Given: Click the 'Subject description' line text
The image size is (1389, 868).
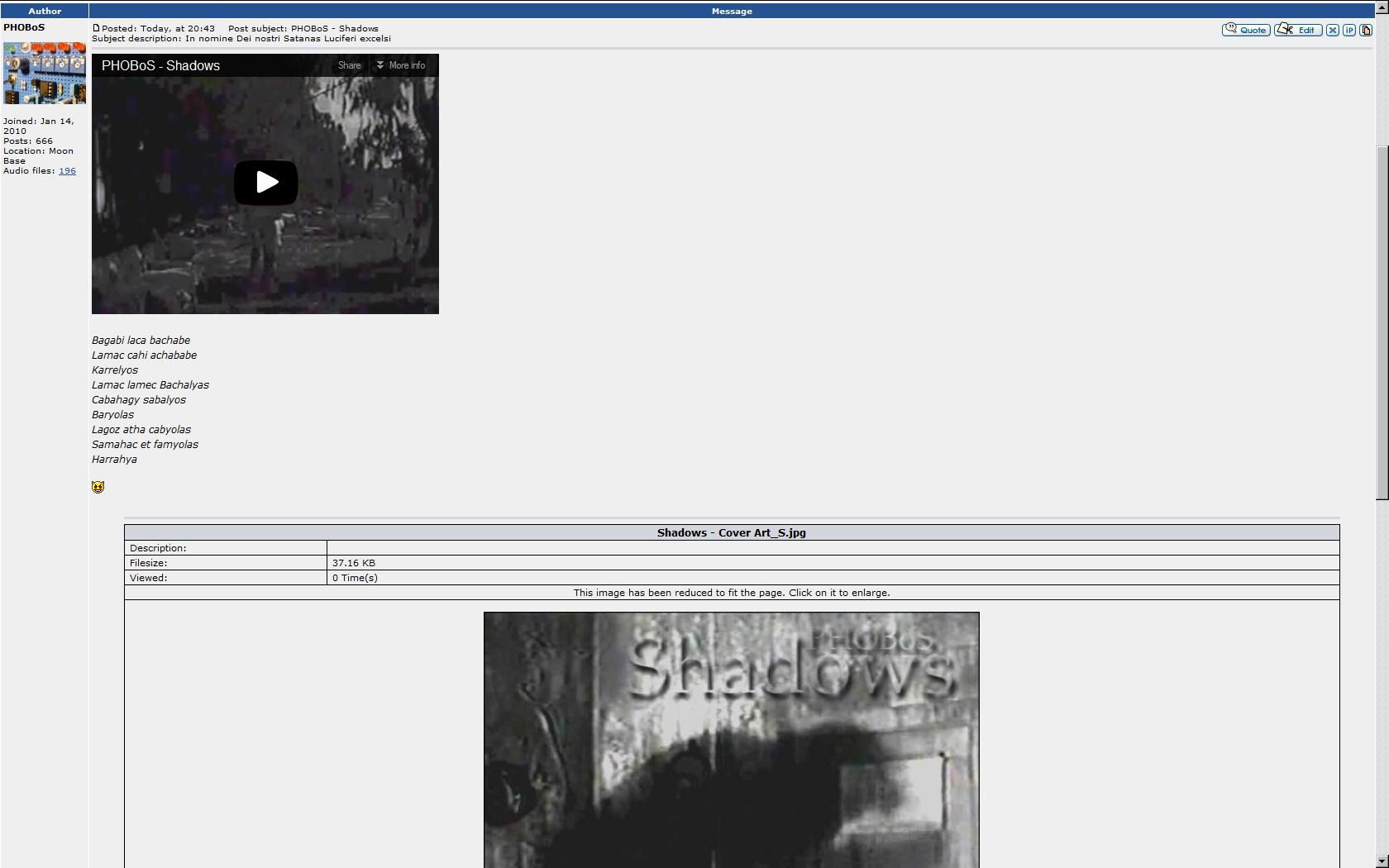Looking at the screenshot, I should [x=241, y=39].
